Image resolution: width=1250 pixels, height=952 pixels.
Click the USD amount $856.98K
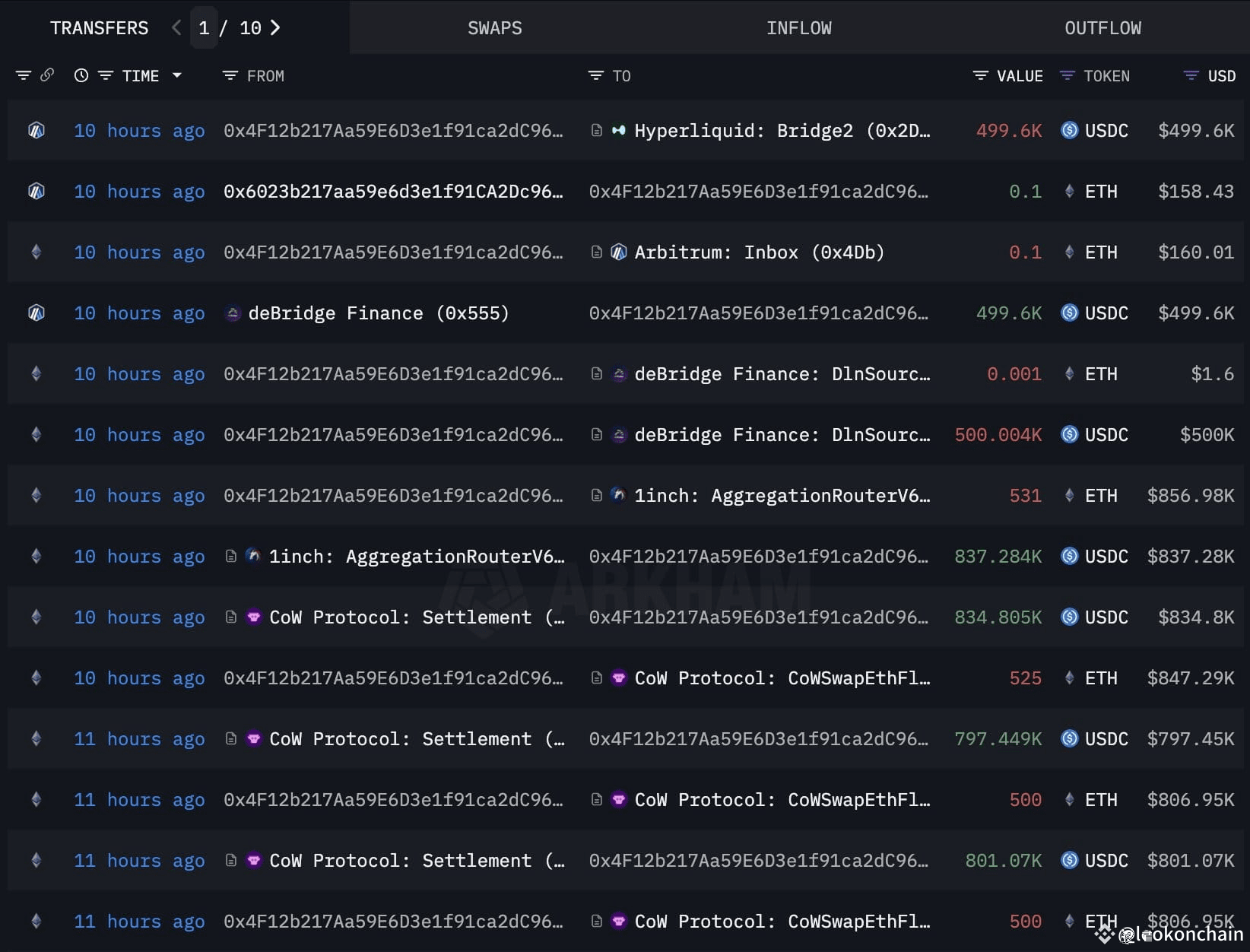[x=1191, y=496]
